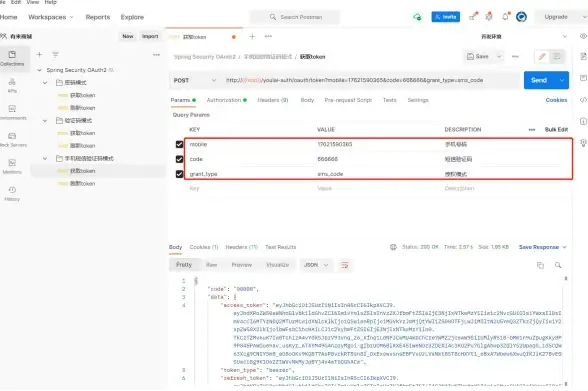Open the Tests tab
The height and width of the screenshot is (391, 588).
point(389,100)
